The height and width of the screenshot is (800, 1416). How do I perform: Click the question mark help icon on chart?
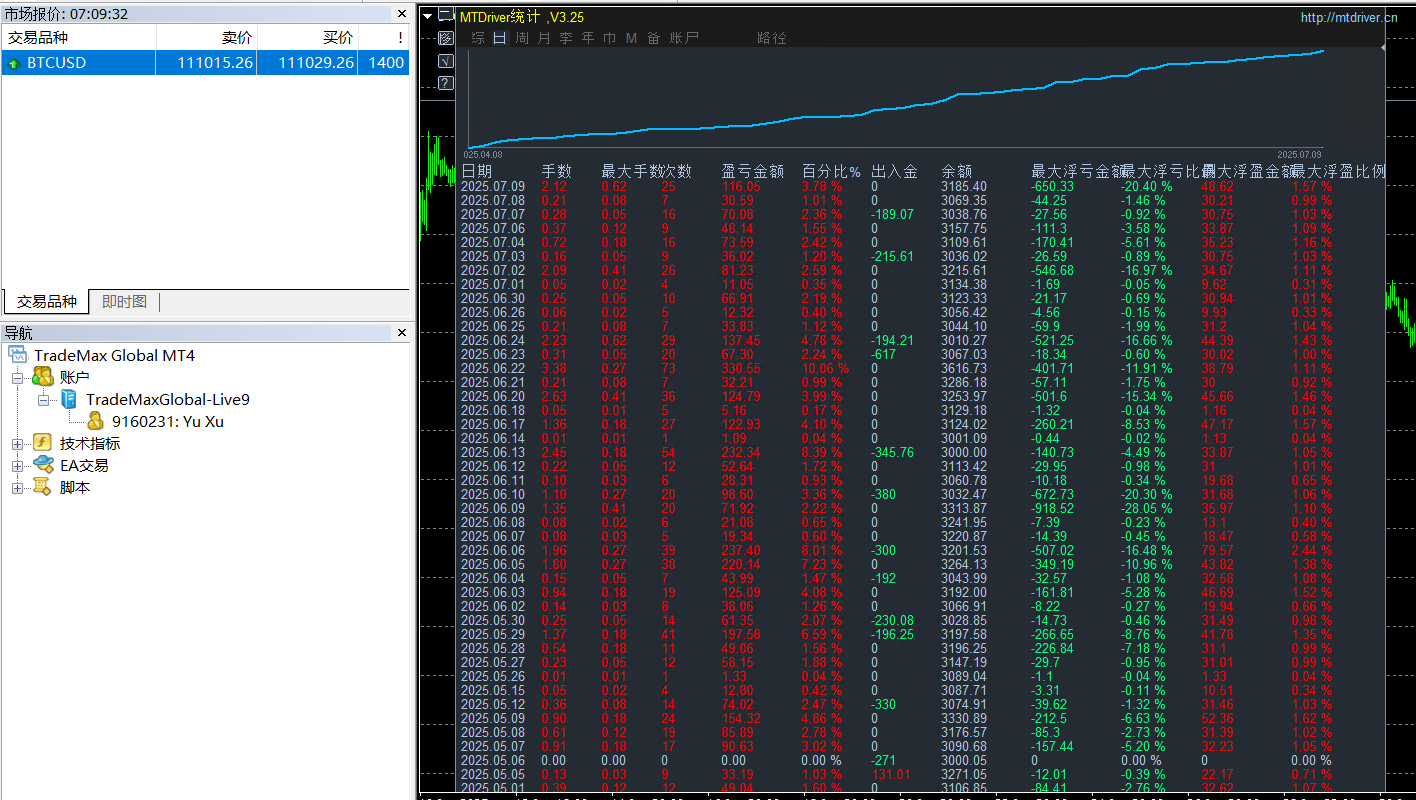click(445, 83)
